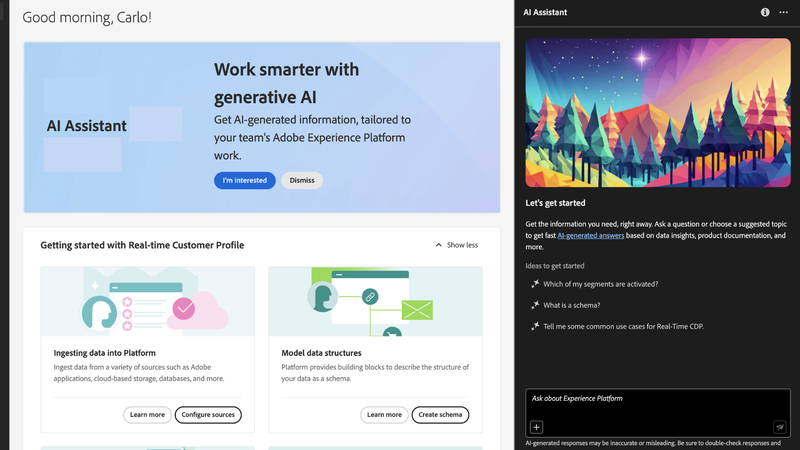This screenshot has width=800, height=450.
Task: Click the Ingesting data into Platform card illustration
Action: (x=147, y=301)
